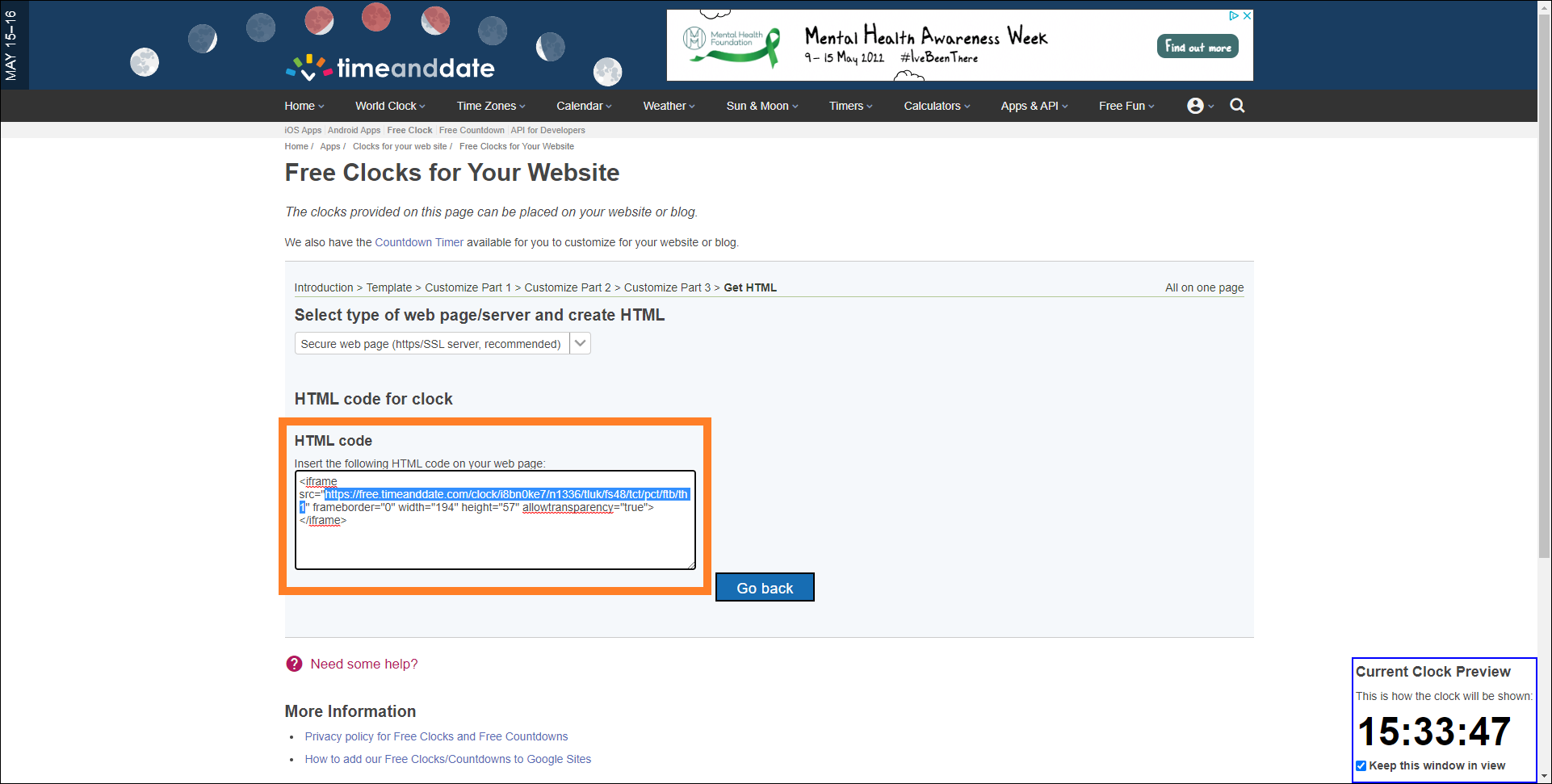Screen dimensions: 1552x784
Task: Open the Time Zones menu
Action: pyautogui.click(x=490, y=106)
